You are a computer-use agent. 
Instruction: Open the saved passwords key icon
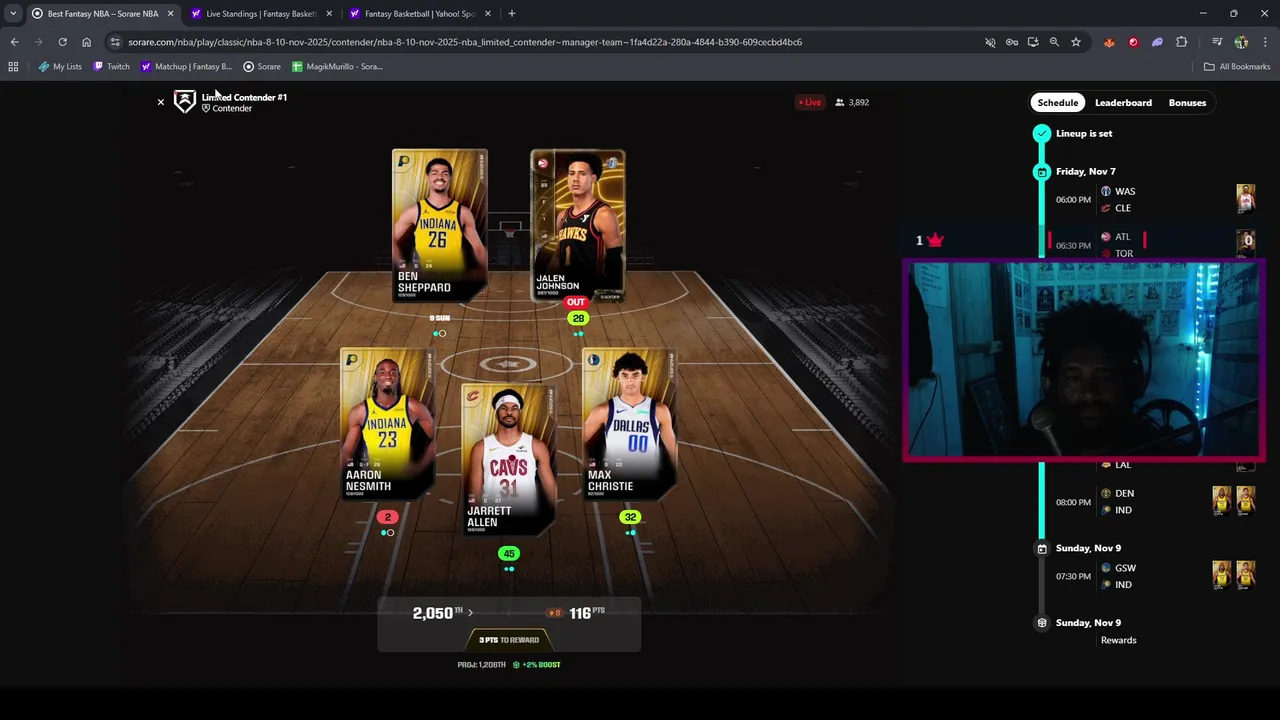[x=1012, y=42]
